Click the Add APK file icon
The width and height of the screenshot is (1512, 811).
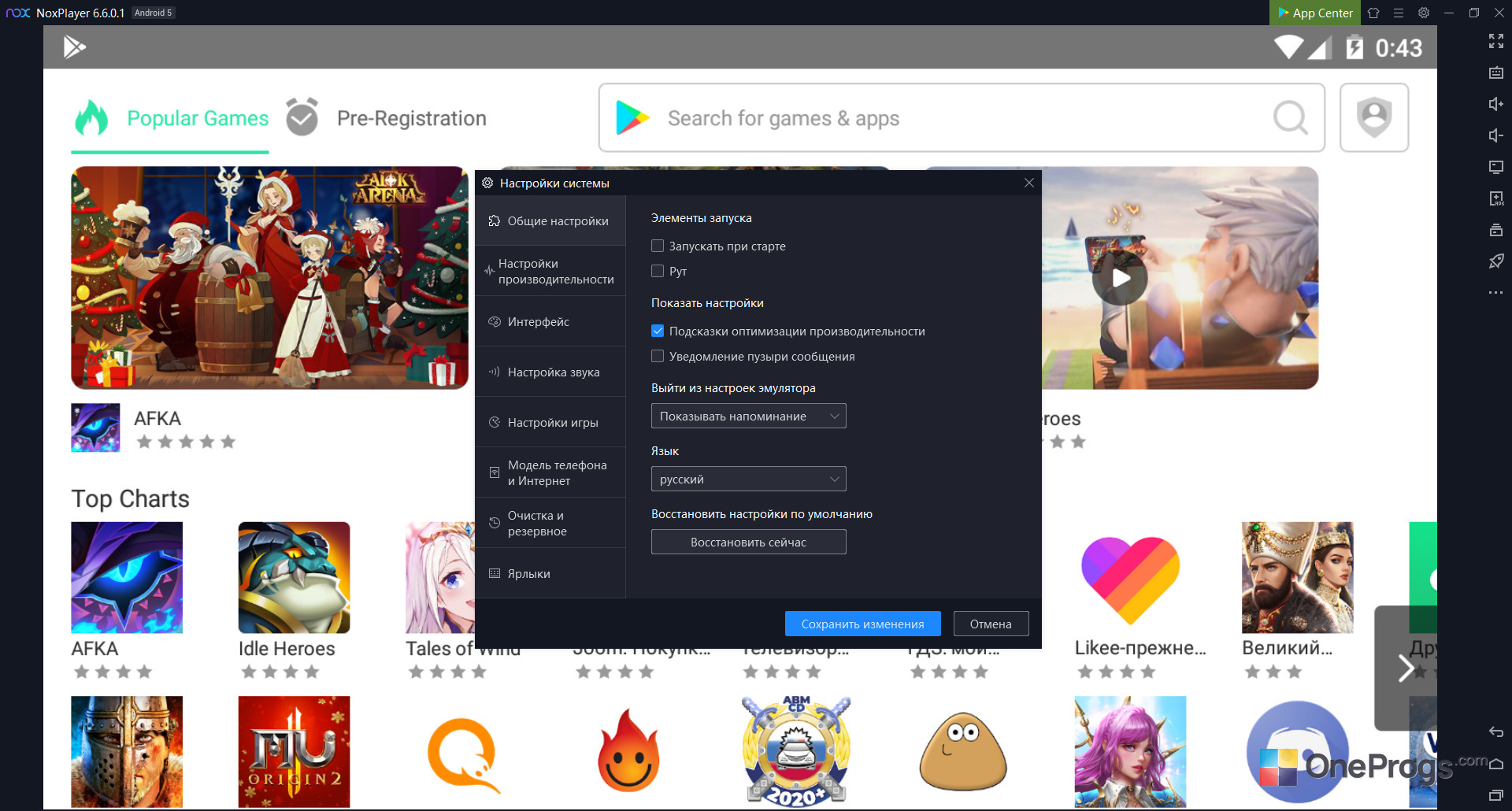point(1495,198)
